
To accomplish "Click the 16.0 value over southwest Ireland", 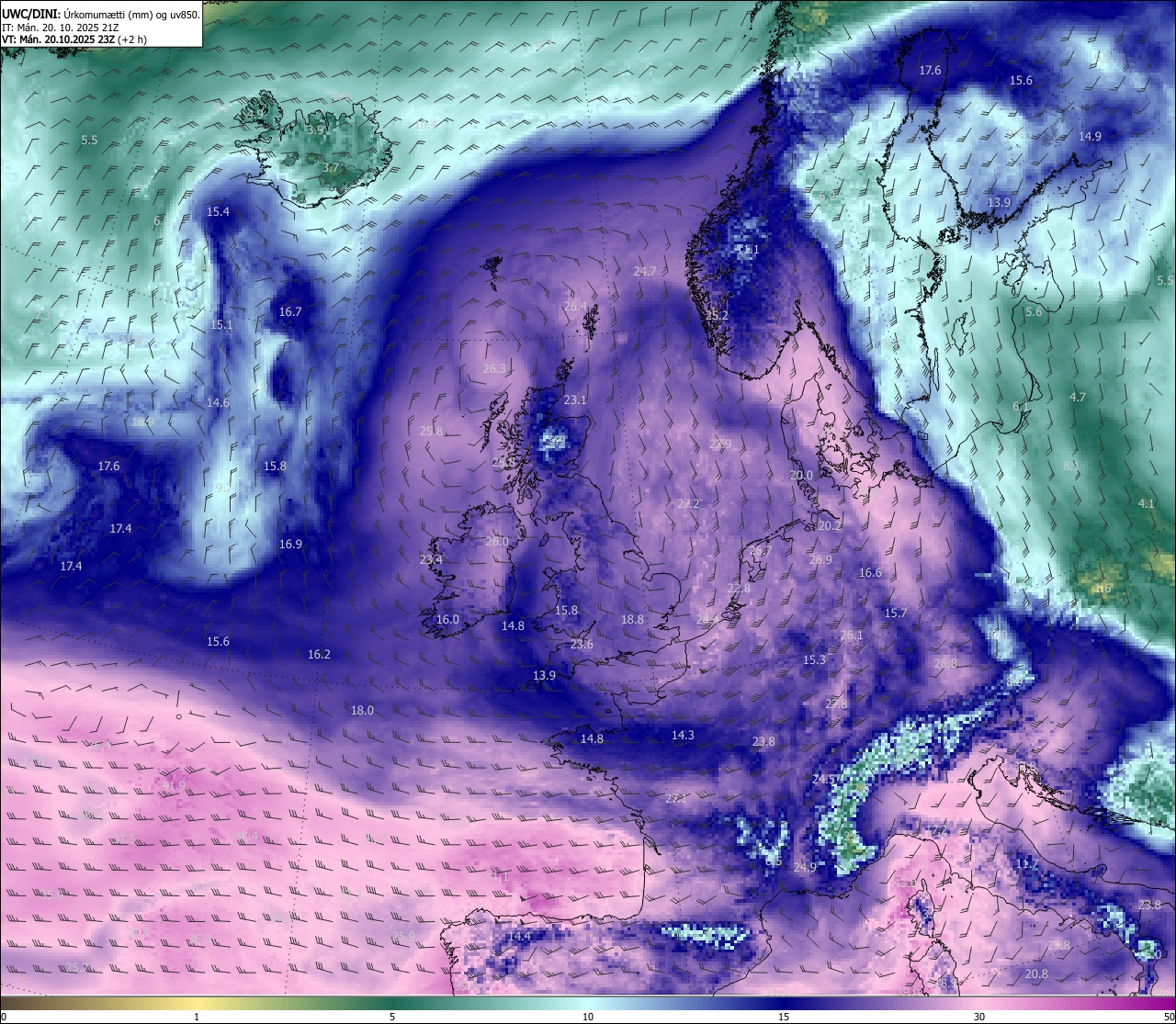I will click(447, 619).
